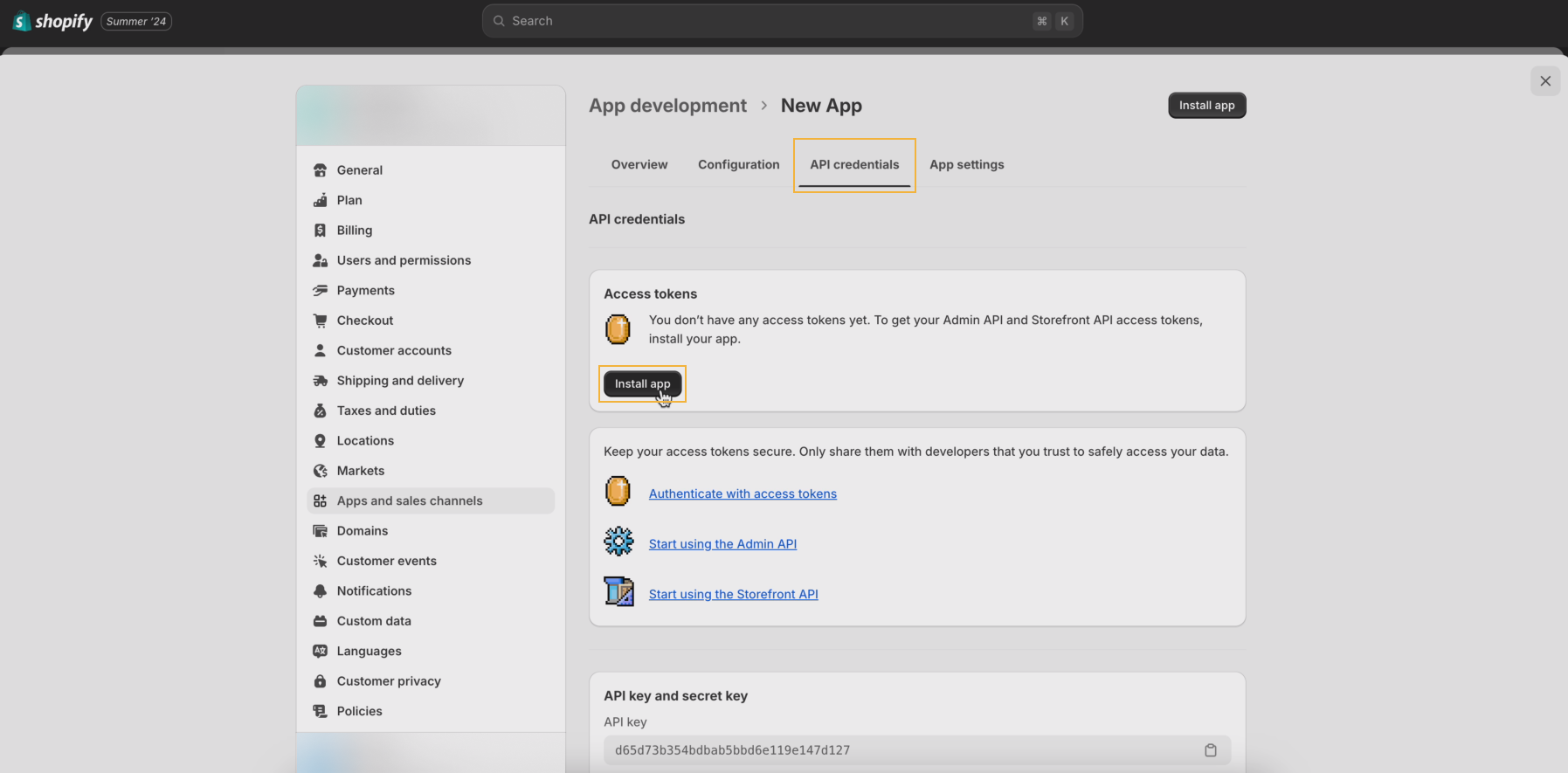Click the API key value field
The image size is (1568, 773).
click(x=917, y=750)
